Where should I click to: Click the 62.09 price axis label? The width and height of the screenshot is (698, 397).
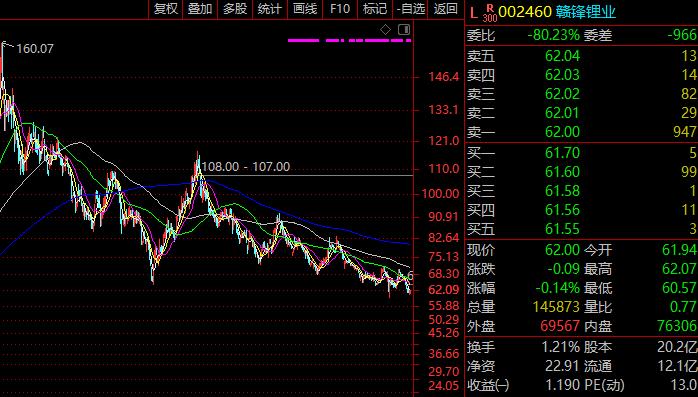tap(443, 289)
